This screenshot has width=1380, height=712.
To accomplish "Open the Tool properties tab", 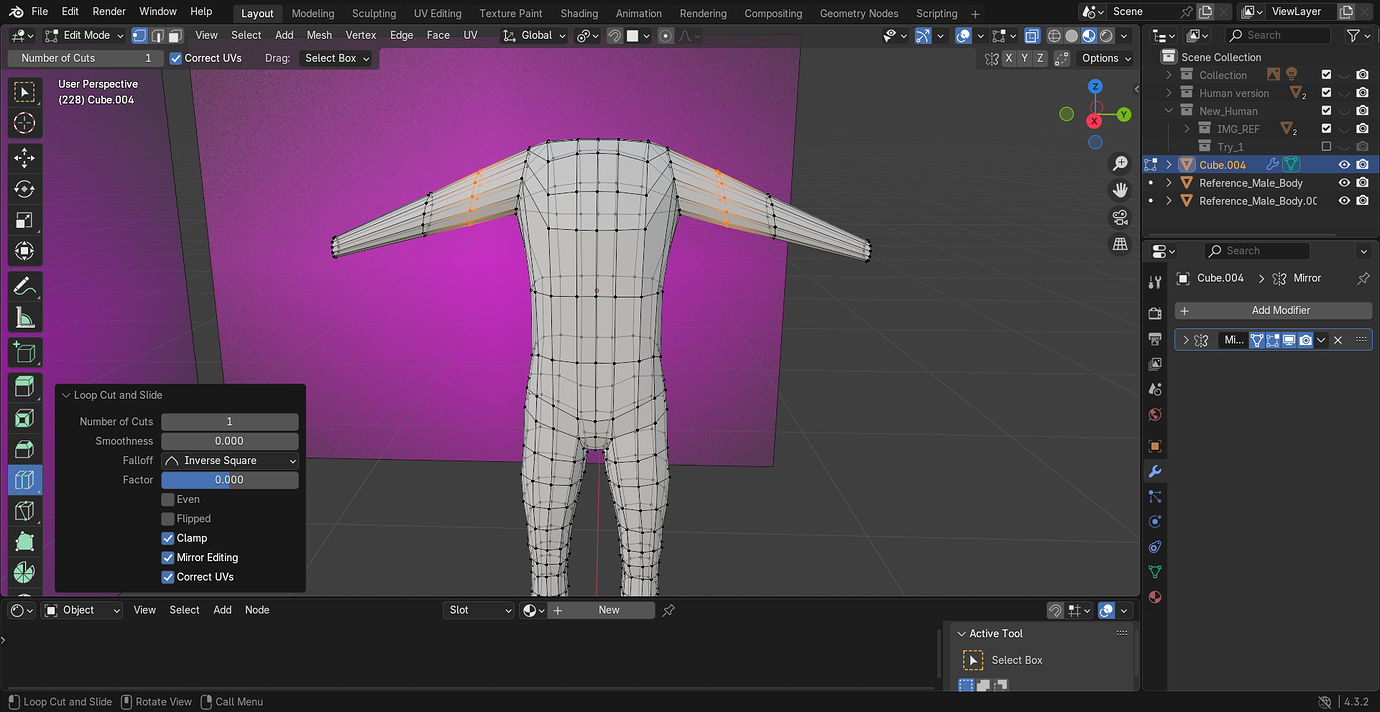I will [x=1155, y=282].
